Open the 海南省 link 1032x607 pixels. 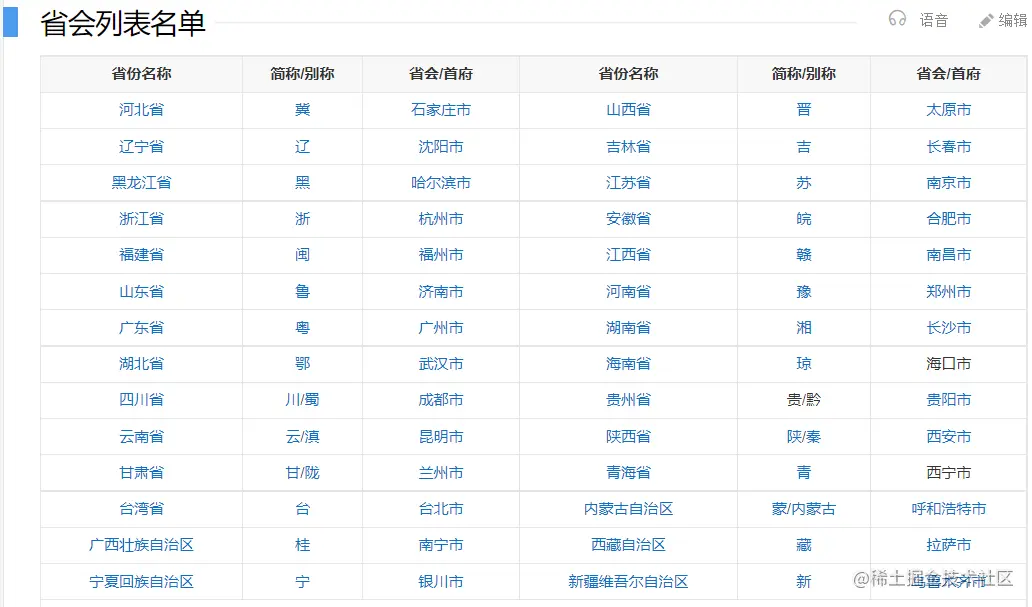point(629,363)
